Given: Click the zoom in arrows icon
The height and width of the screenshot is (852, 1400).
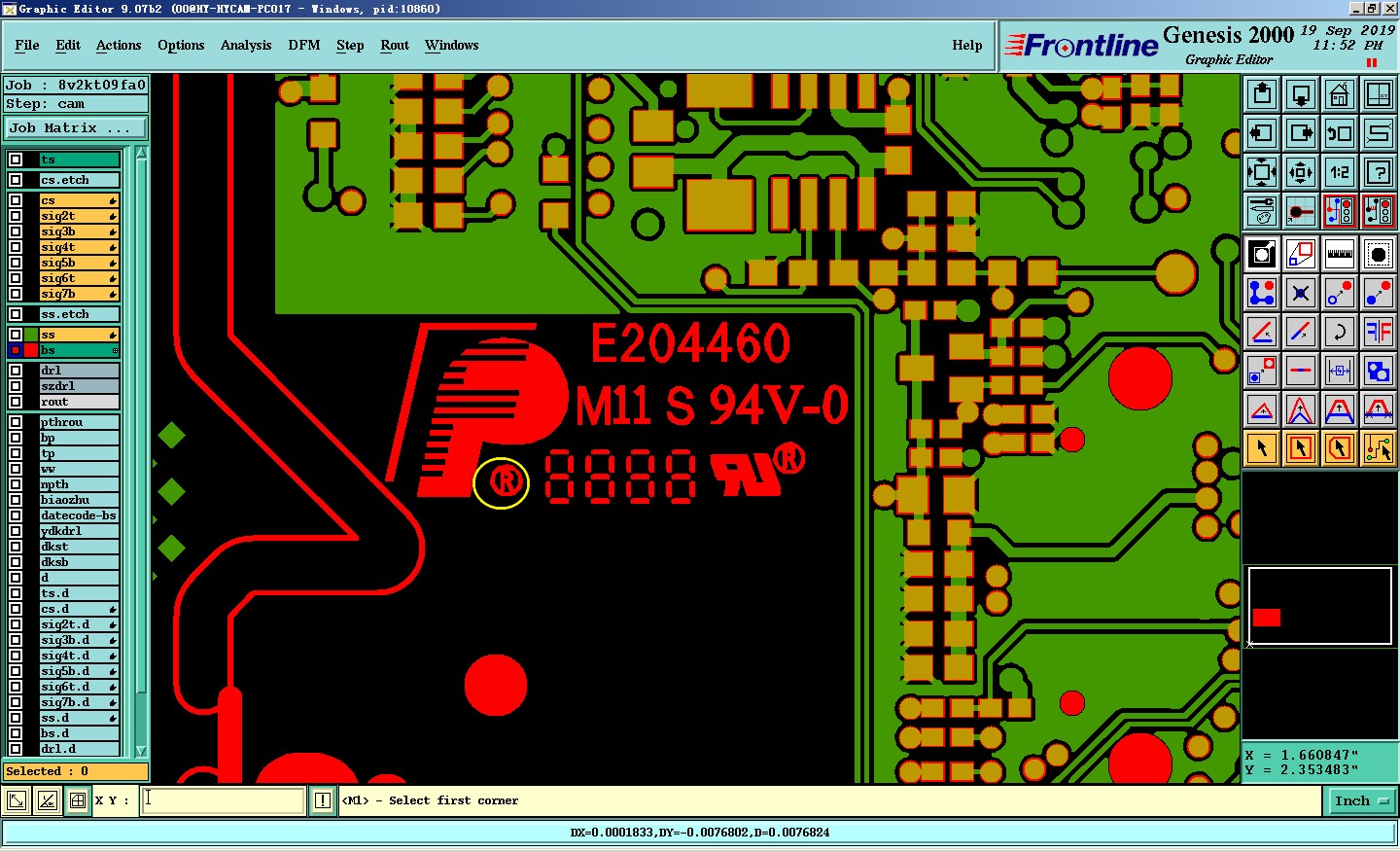Looking at the screenshot, I should [1262, 172].
